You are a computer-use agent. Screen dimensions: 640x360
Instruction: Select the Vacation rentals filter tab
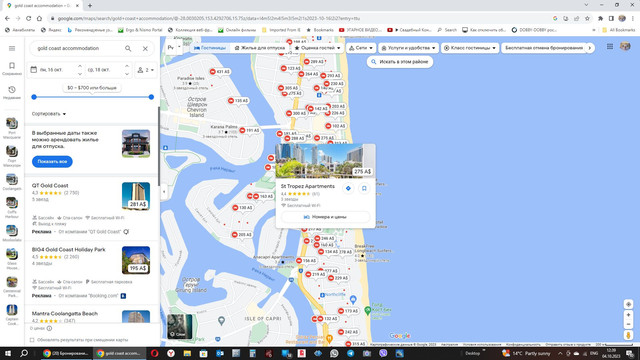pyautogui.click(x=260, y=48)
